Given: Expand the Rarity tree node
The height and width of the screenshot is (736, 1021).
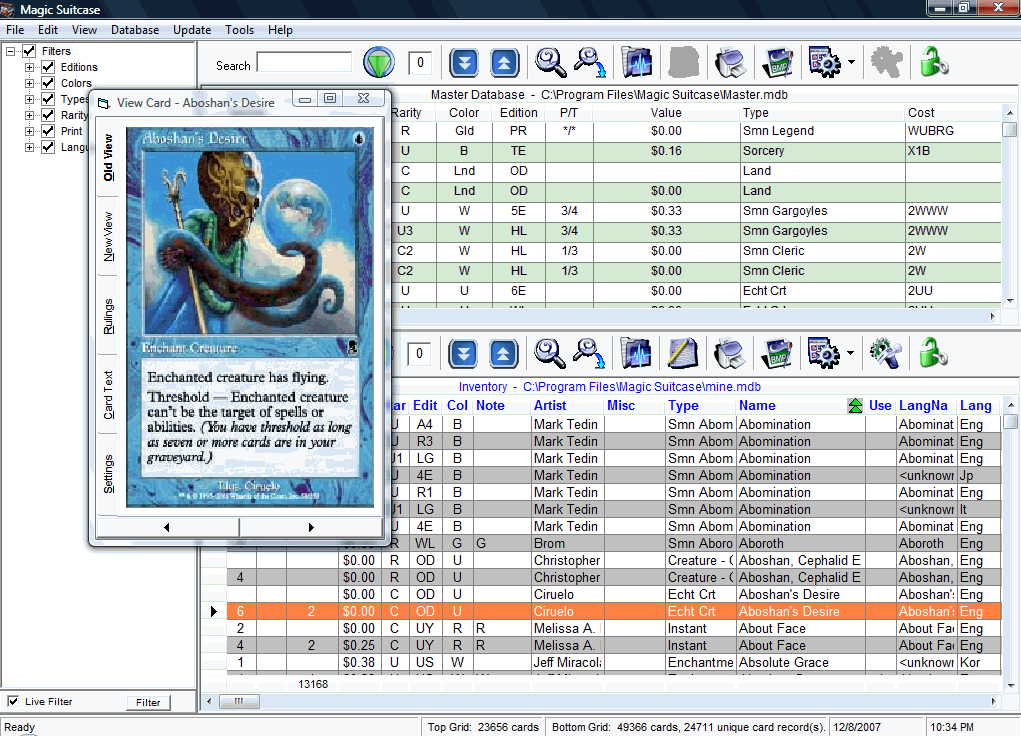Looking at the screenshot, I should 29,115.
